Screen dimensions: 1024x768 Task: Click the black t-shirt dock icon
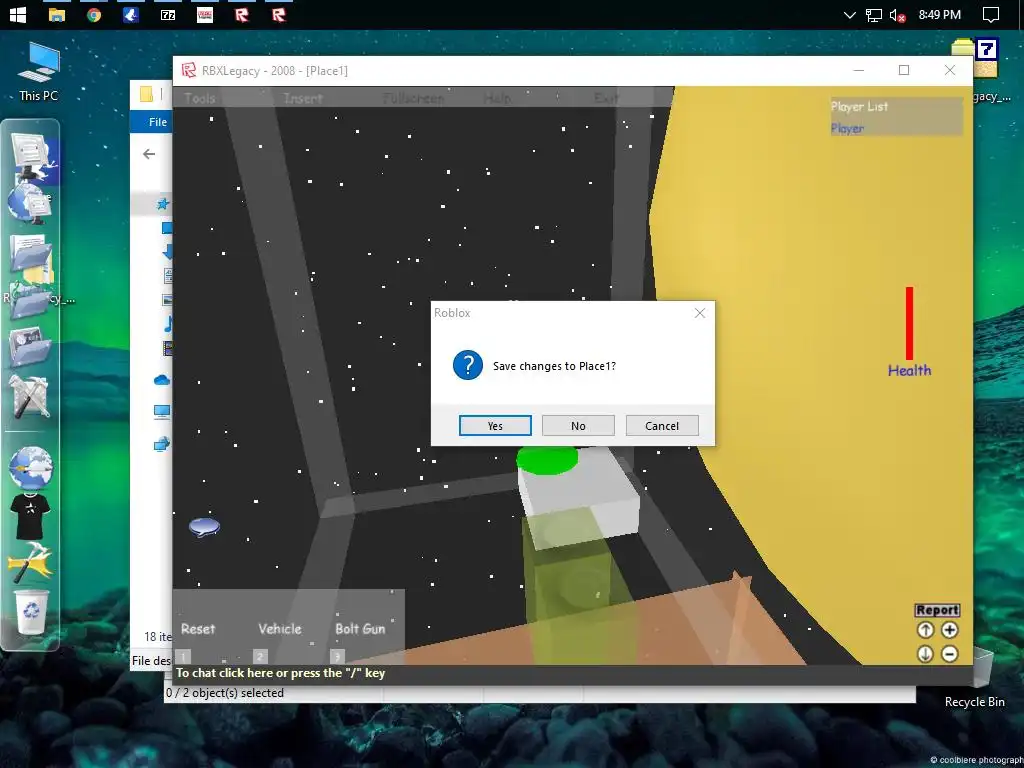pyautogui.click(x=30, y=515)
